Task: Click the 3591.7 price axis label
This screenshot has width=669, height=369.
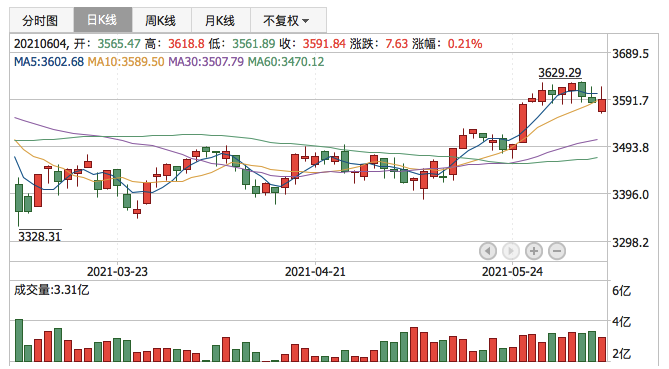Action: click(x=631, y=101)
